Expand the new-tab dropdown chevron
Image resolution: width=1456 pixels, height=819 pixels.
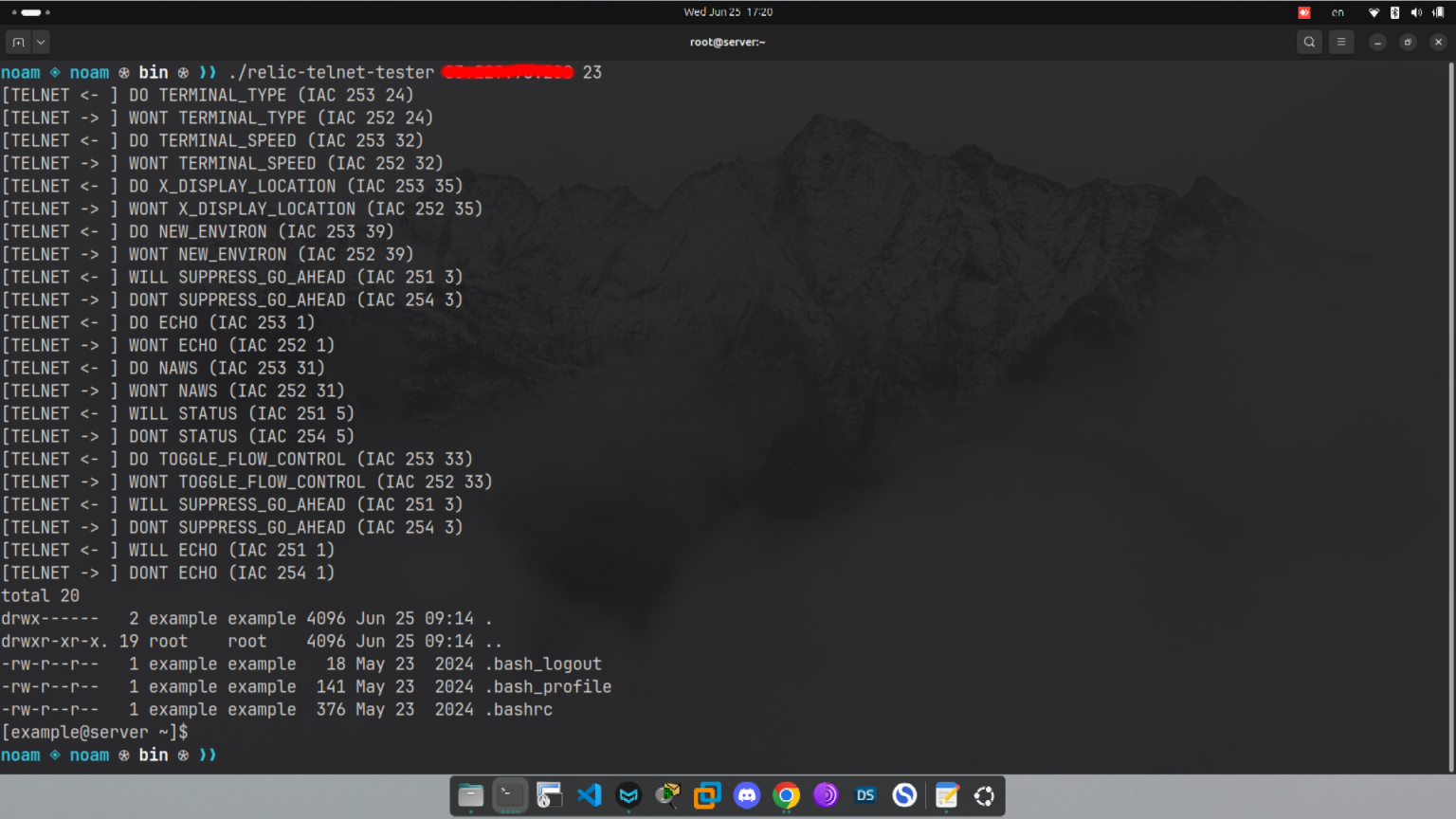click(39, 42)
